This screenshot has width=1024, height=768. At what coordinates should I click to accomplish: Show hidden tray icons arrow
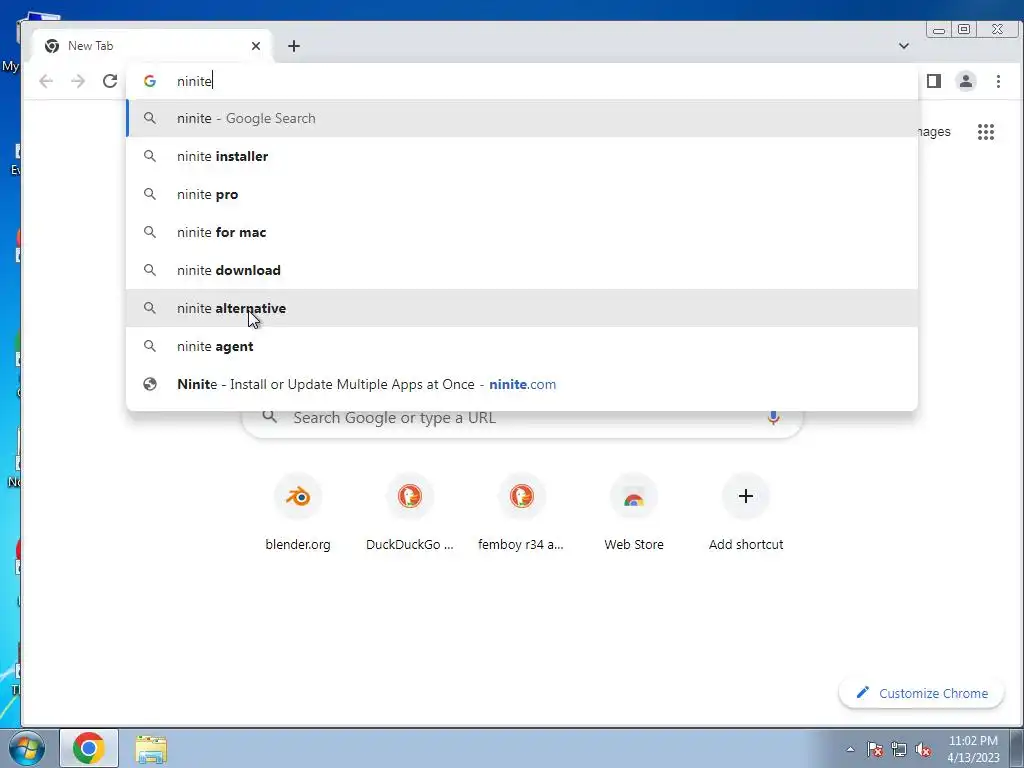850,749
